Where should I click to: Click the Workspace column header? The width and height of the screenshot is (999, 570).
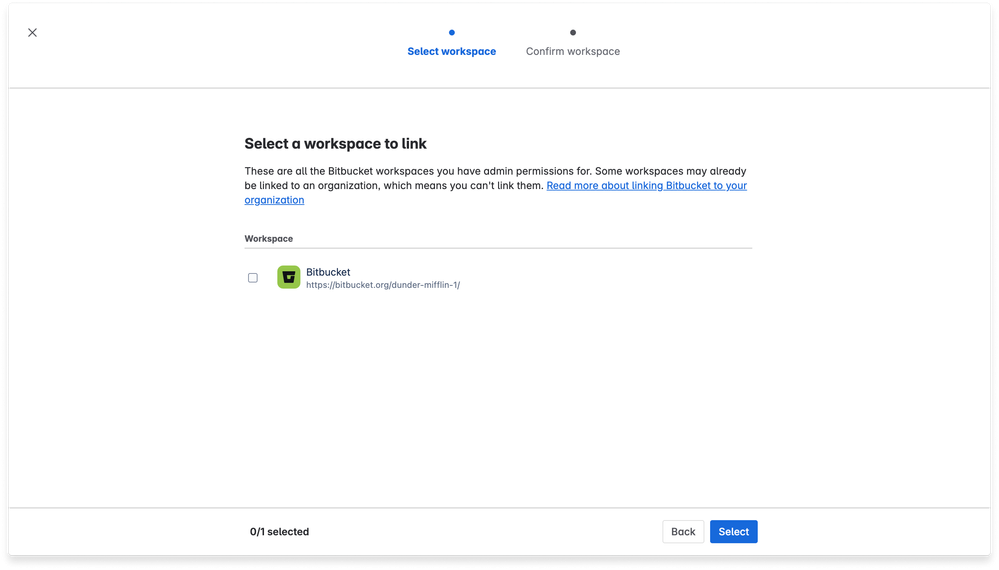pyautogui.click(x=269, y=239)
